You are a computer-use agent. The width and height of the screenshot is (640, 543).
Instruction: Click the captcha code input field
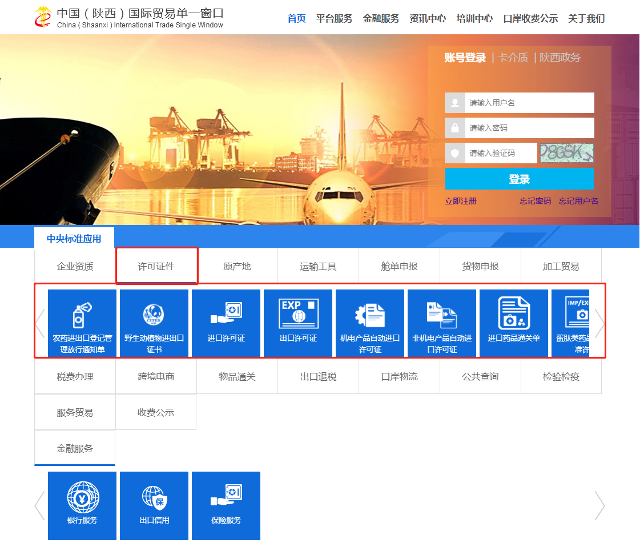(501, 153)
